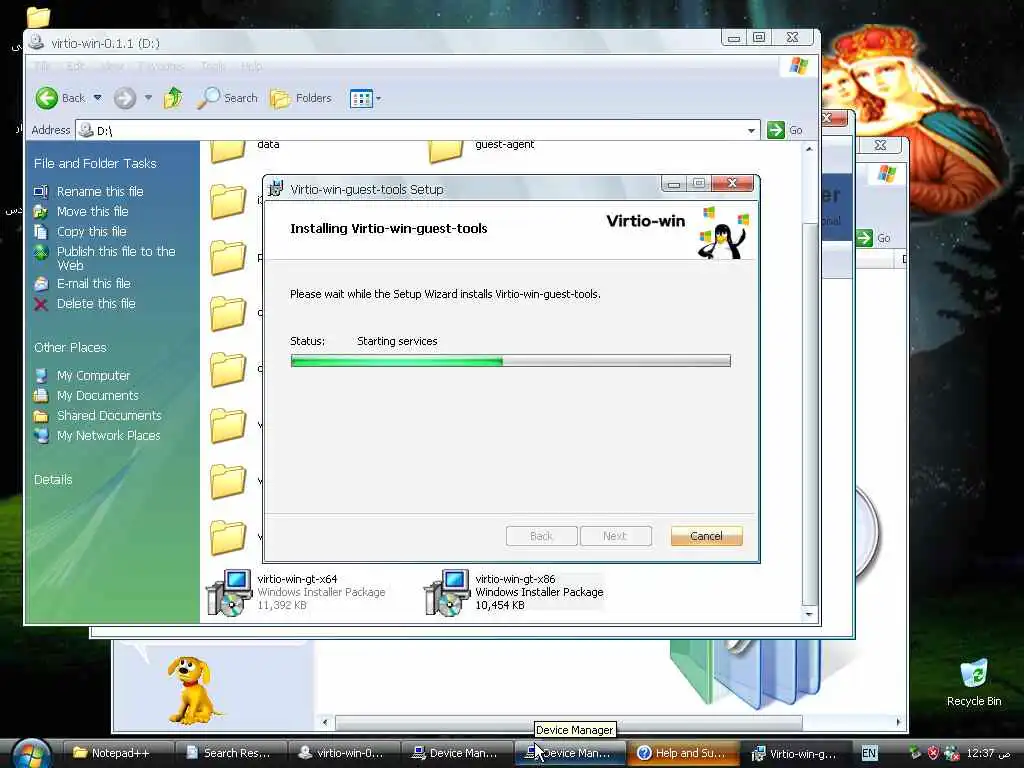This screenshot has height=768, width=1024.
Task: Click Rename this file task
Action: 100,191
